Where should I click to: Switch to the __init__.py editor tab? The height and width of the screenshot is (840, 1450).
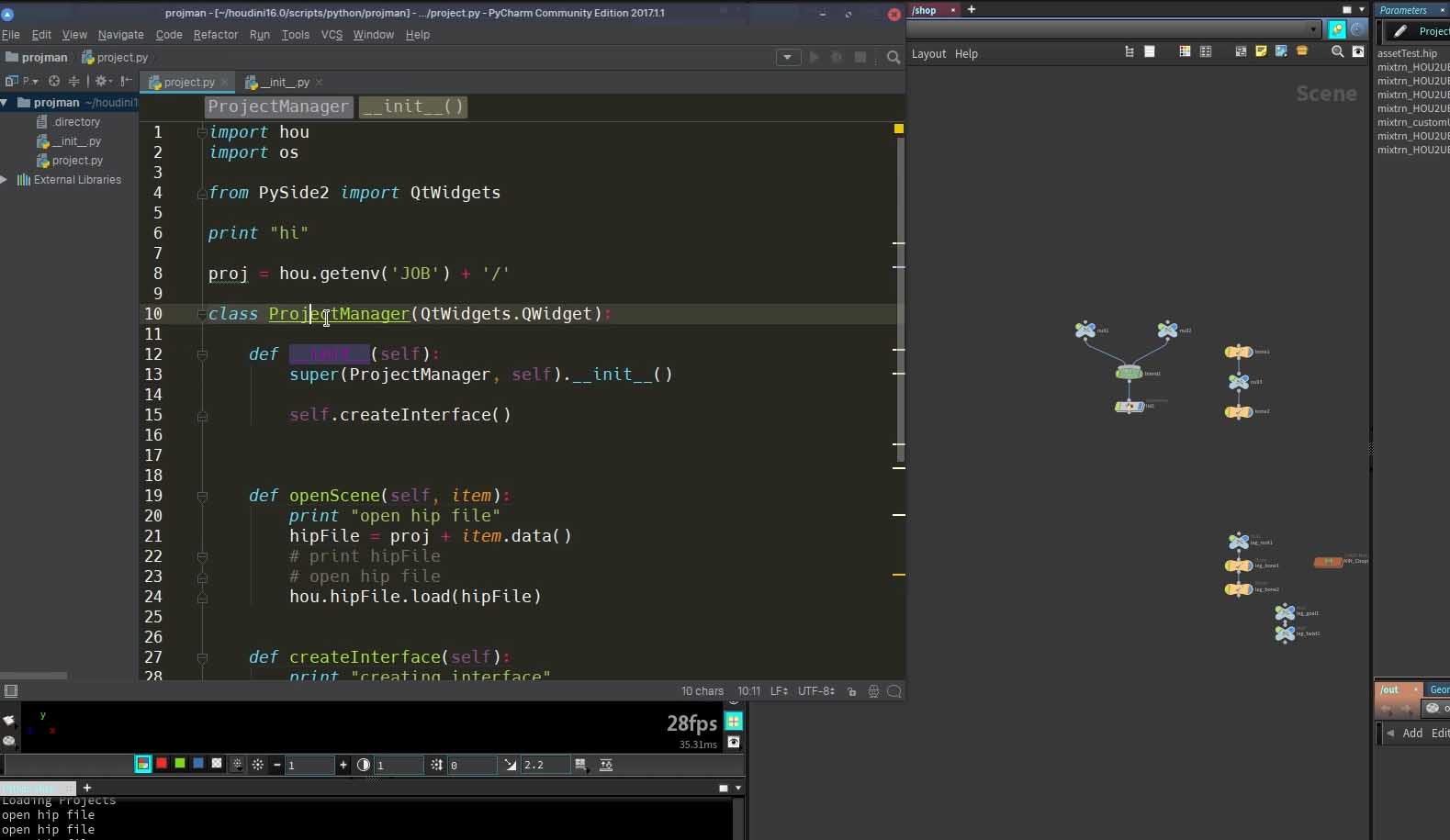(x=284, y=83)
